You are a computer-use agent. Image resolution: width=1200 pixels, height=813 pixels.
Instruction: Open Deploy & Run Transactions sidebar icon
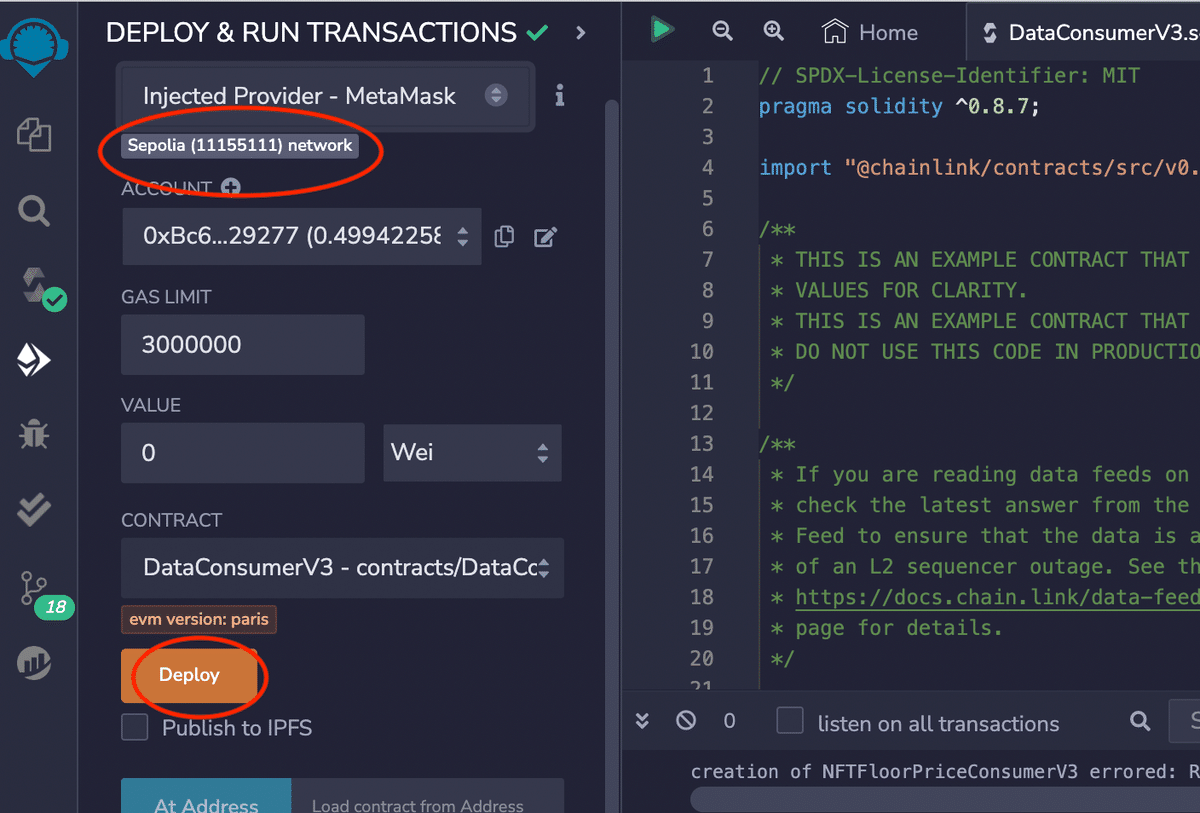pyautogui.click(x=34, y=361)
